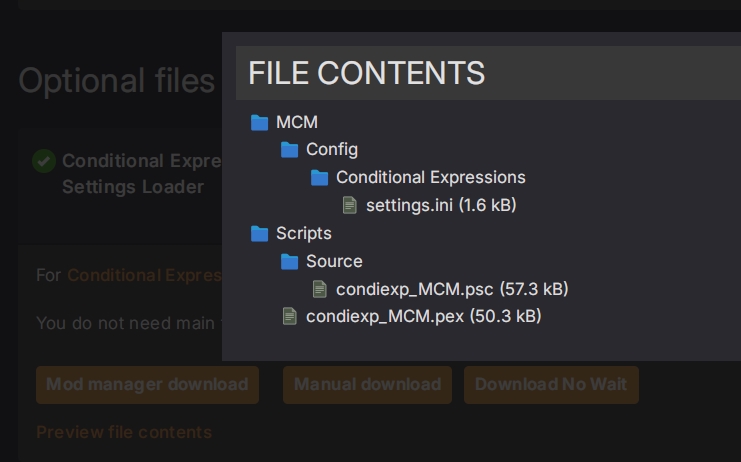Viewport: 741px width, 462px height.
Task: Click the Config folder icon
Action: click(x=289, y=150)
